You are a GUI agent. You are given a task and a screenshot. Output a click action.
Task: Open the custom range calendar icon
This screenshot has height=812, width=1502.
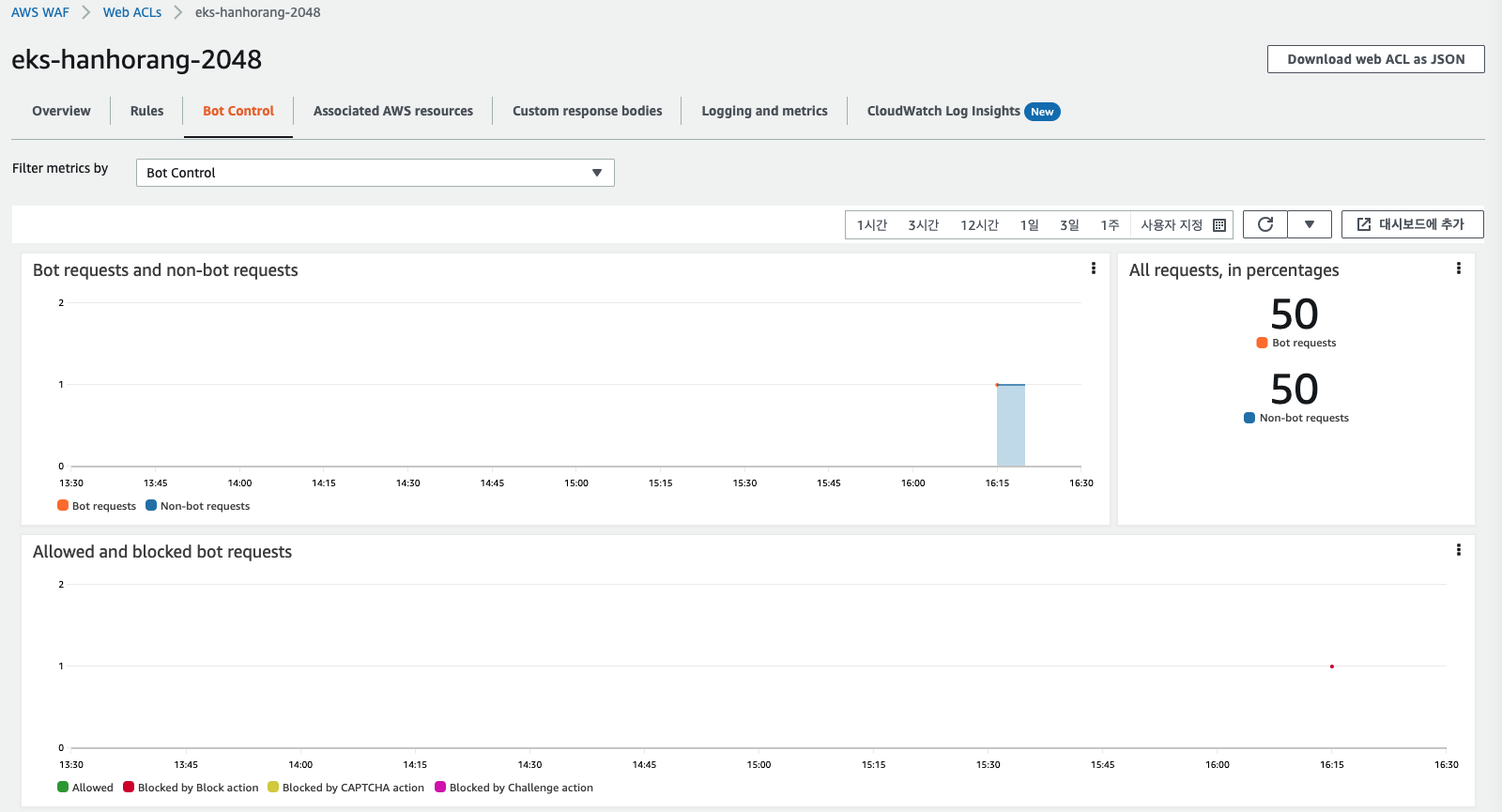coord(1219,225)
